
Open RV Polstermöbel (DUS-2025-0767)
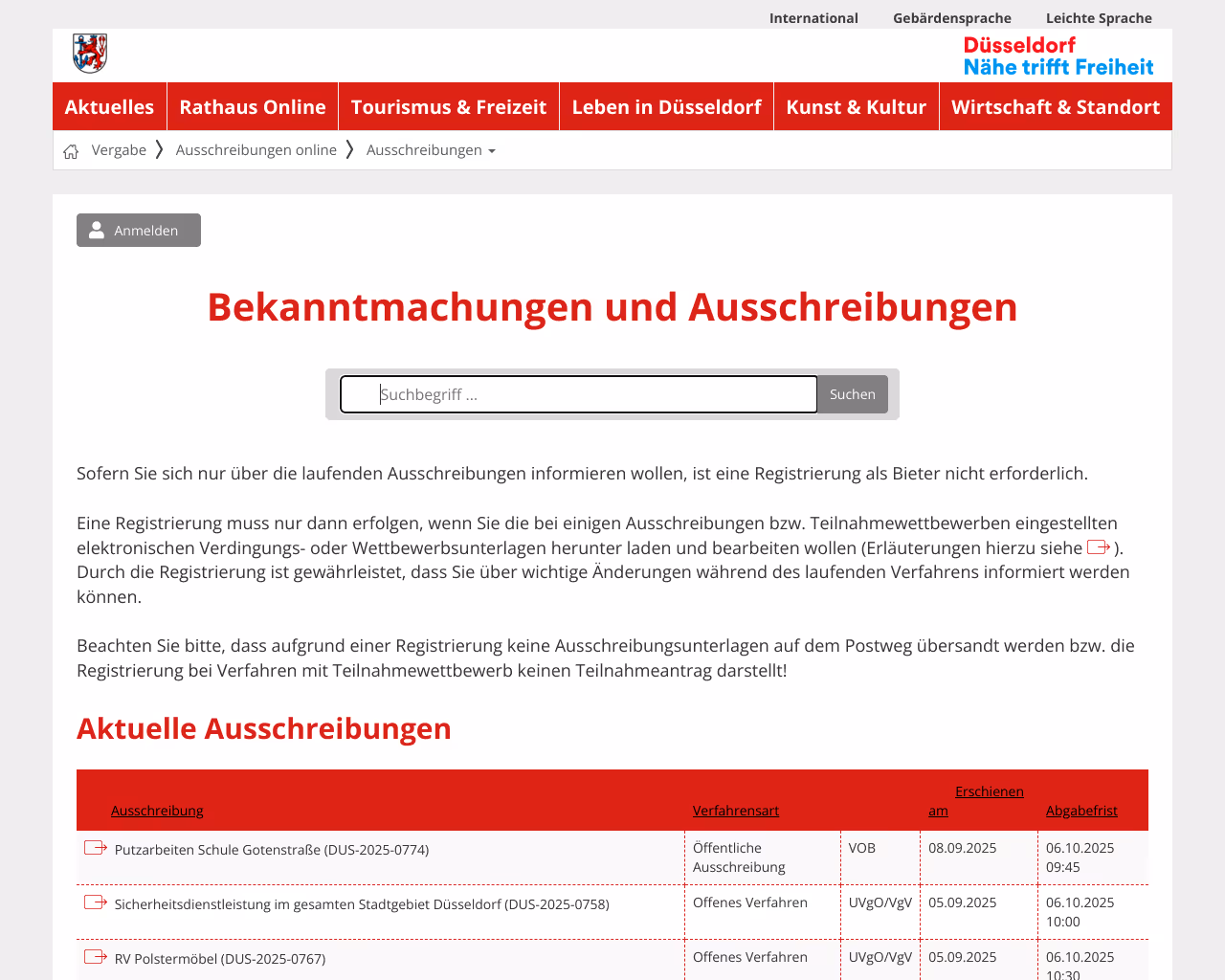tap(220, 959)
